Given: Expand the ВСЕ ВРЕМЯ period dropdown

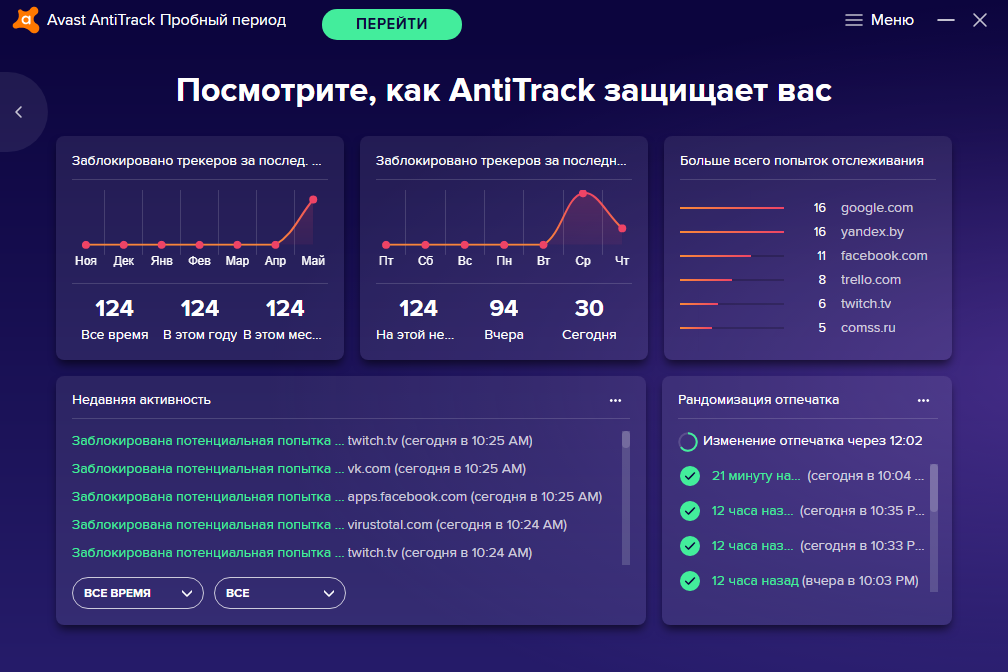Looking at the screenshot, I should [138, 593].
